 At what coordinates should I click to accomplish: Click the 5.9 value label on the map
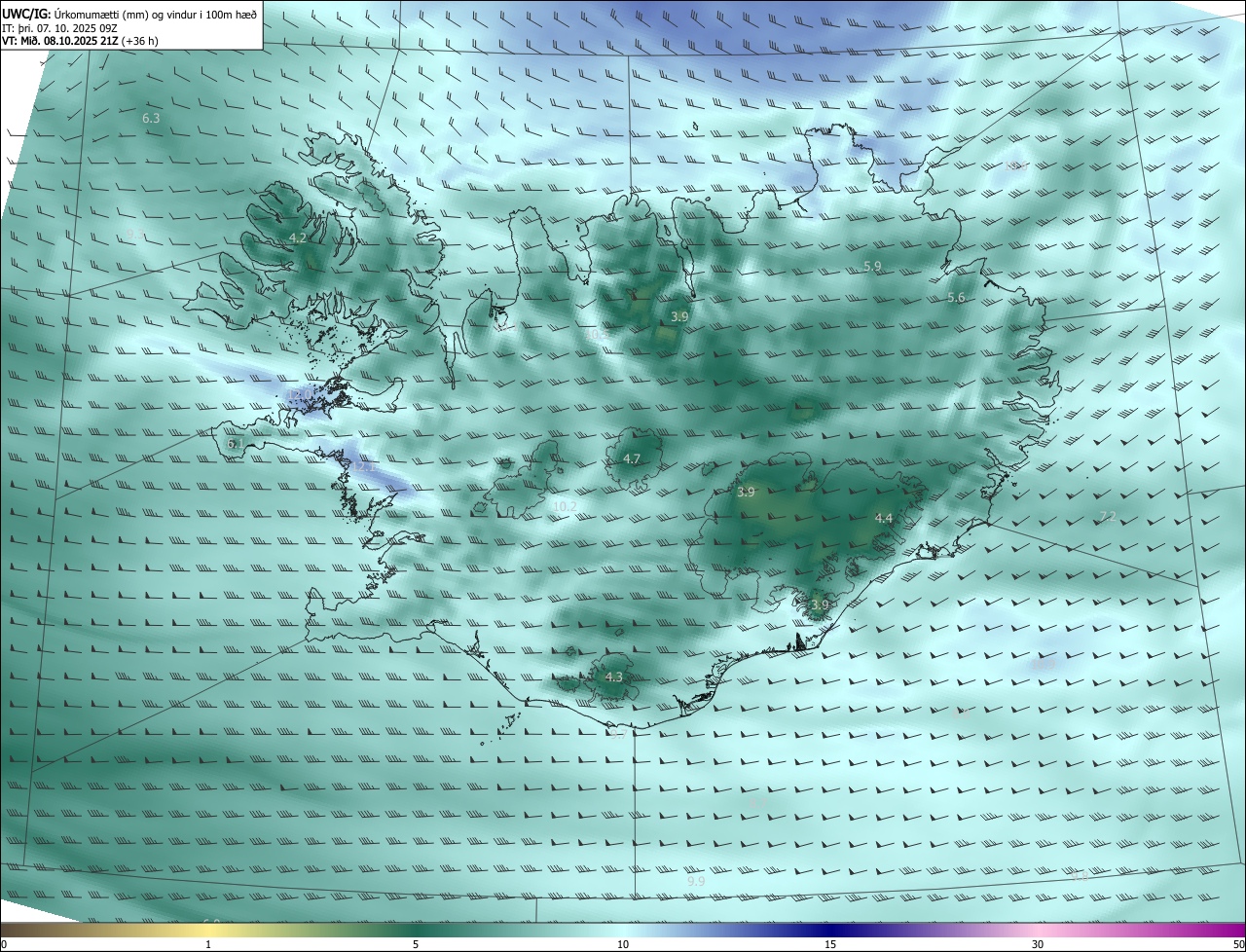click(x=872, y=266)
